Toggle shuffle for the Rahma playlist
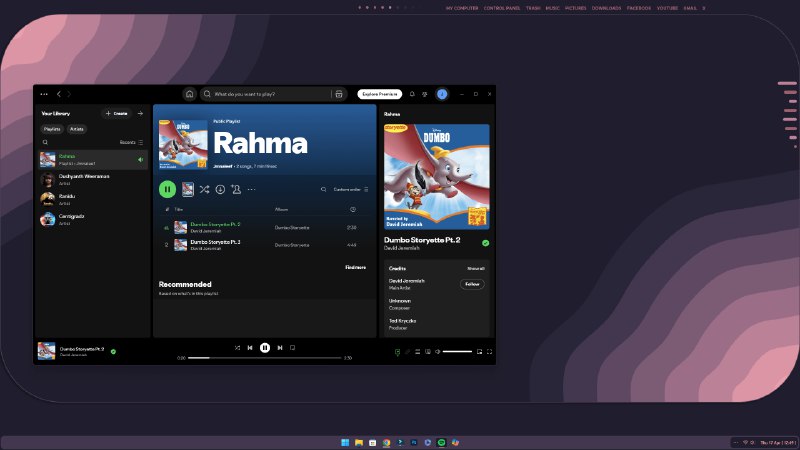The image size is (800, 450). point(204,189)
